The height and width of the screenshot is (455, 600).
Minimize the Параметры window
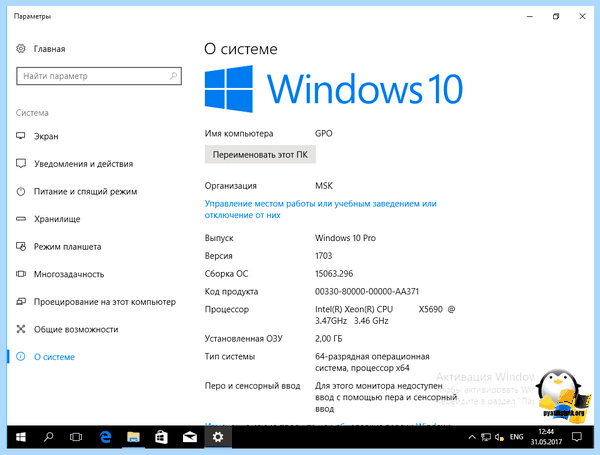[530, 16]
